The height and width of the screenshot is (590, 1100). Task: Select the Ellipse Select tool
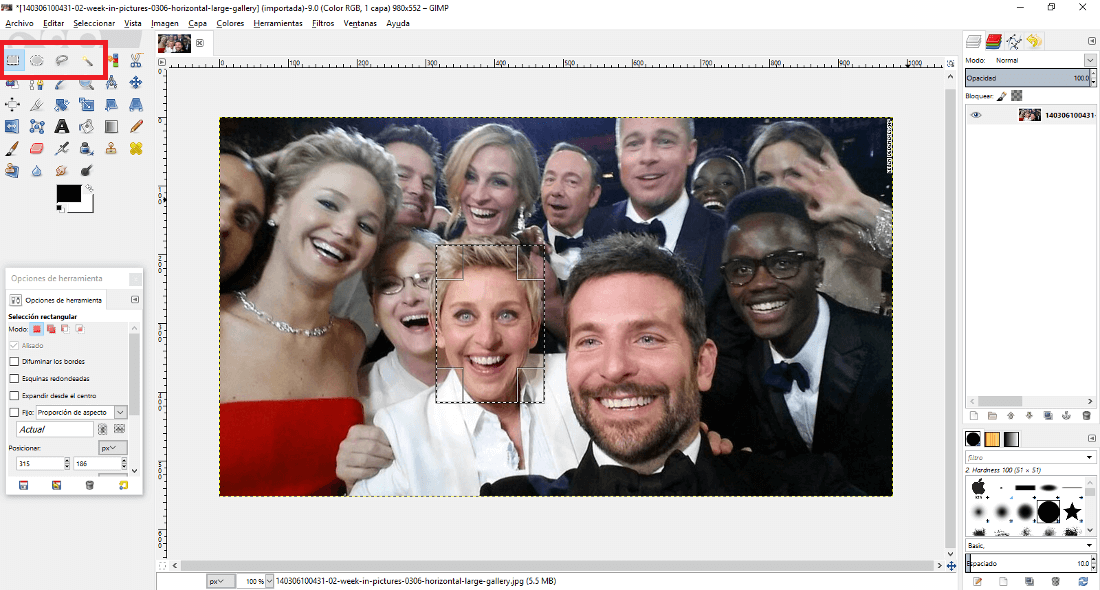tap(36, 60)
